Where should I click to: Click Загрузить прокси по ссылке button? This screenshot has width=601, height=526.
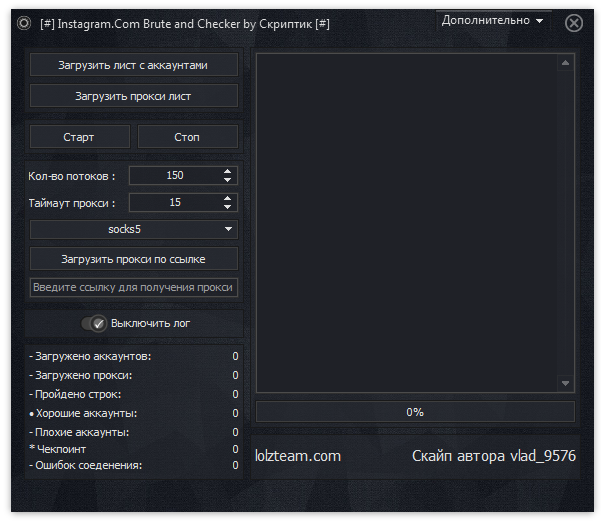pos(133,259)
